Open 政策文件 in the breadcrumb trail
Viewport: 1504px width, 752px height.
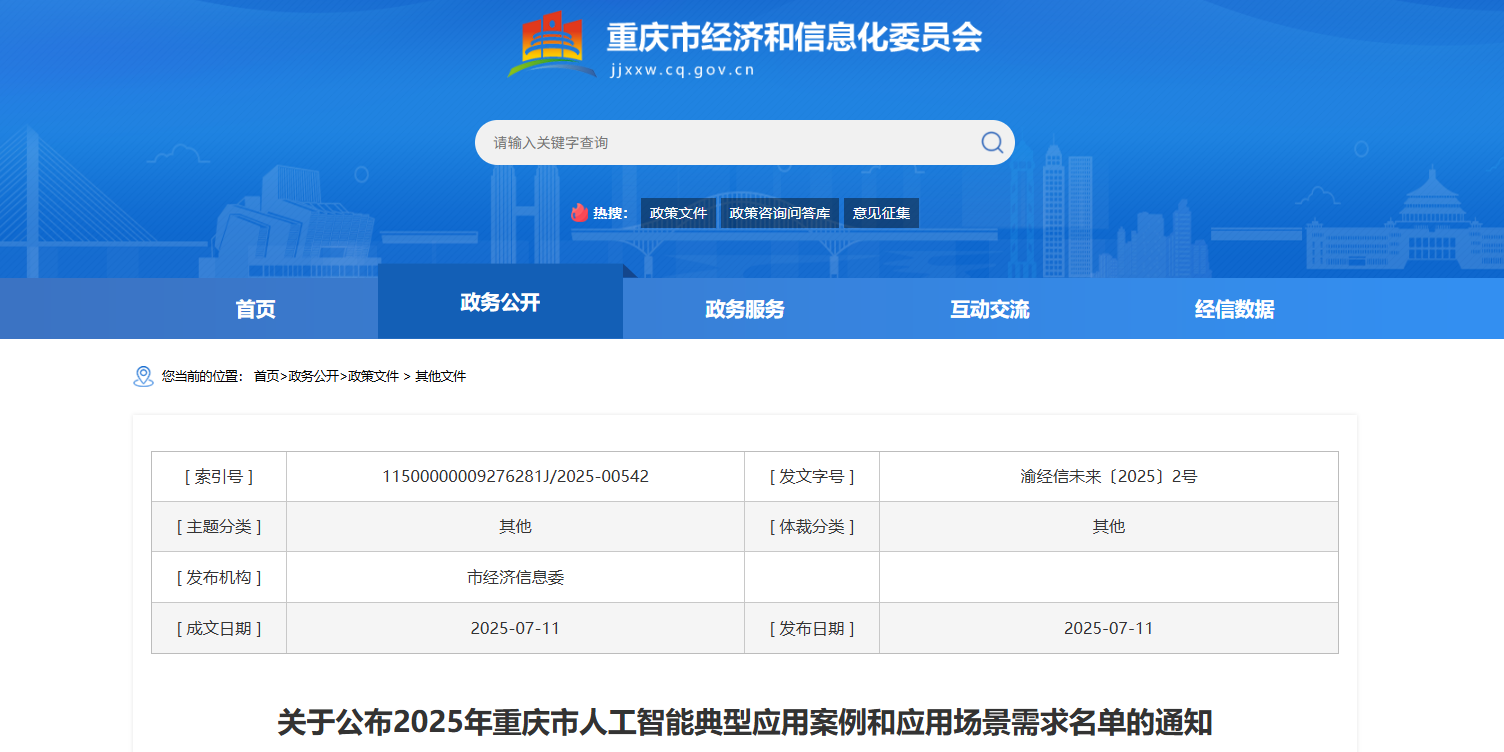(x=373, y=376)
